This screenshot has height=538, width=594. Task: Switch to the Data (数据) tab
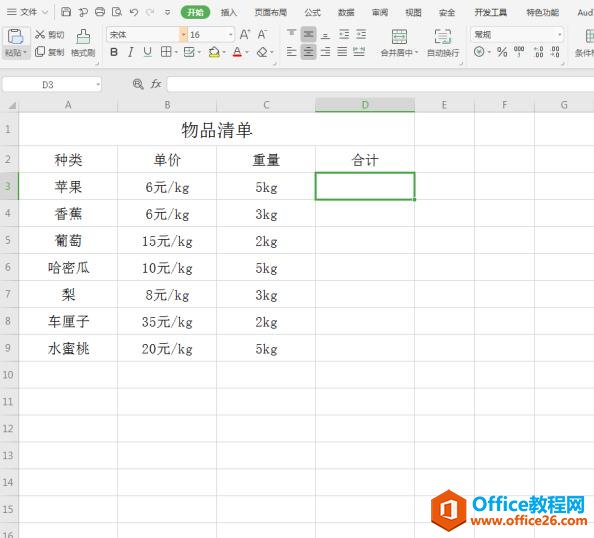click(x=346, y=13)
